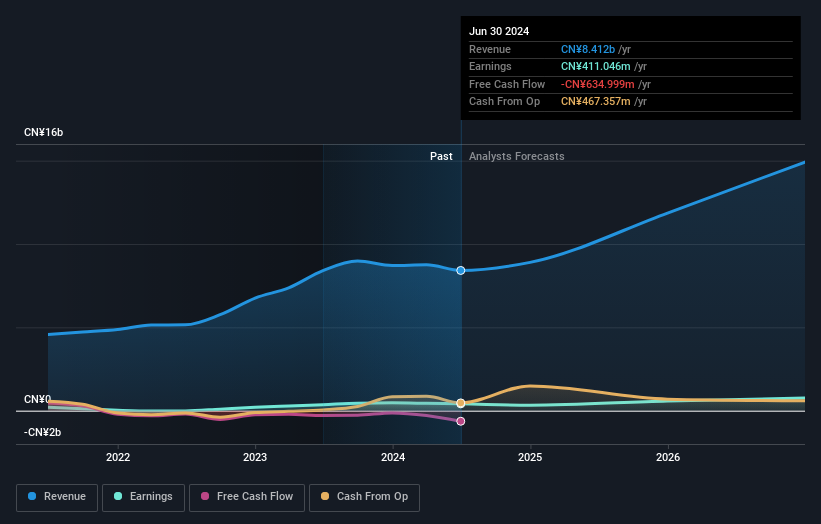Click the teal Earnings legend dot

click(x=118, y=496)
